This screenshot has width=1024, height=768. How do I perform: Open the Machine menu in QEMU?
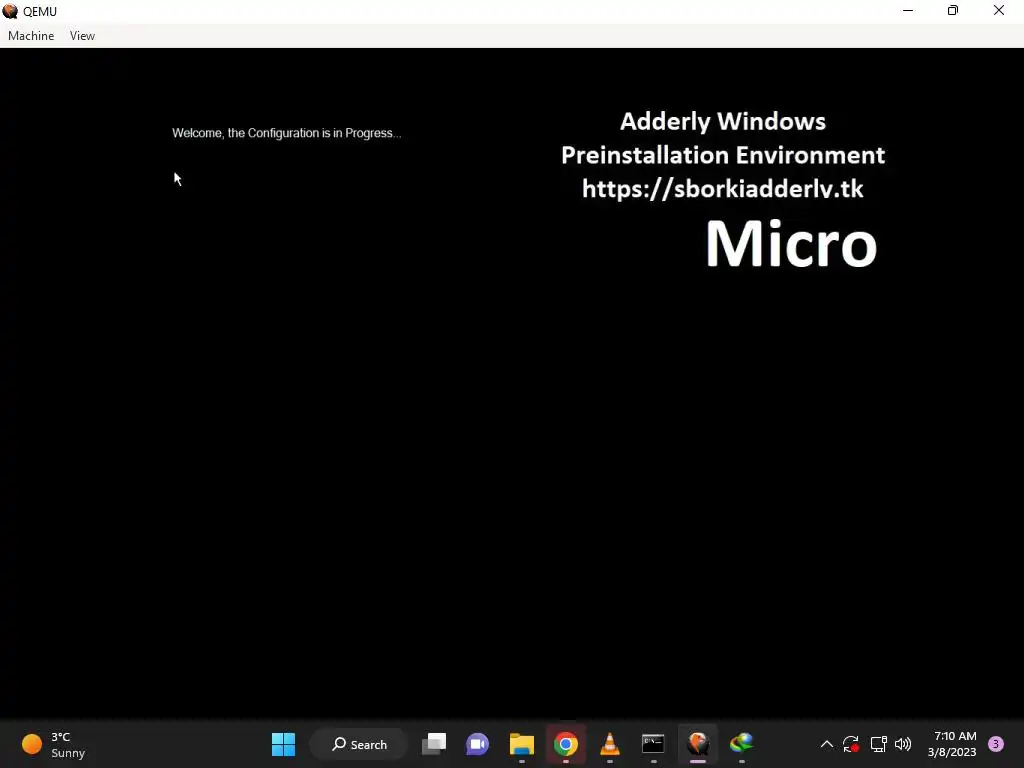31,36
